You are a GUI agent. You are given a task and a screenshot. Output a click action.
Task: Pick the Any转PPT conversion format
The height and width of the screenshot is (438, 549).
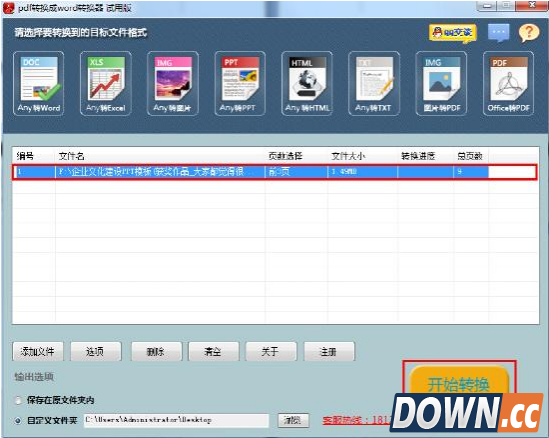tap(240, 83)
